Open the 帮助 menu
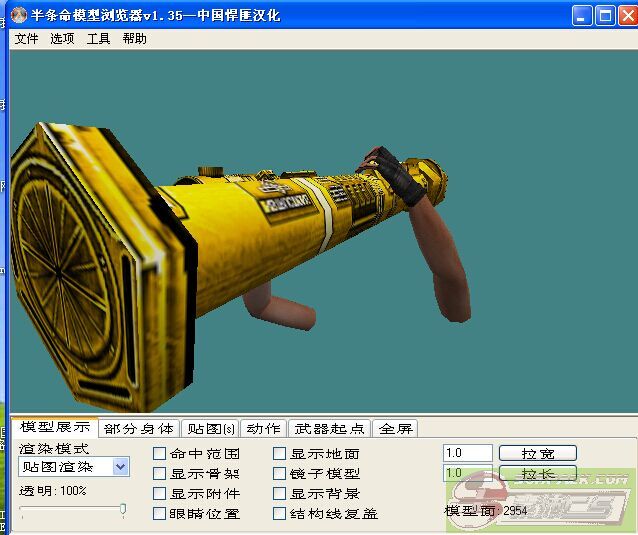Screen dimensions: 638x535 point(134,39)
